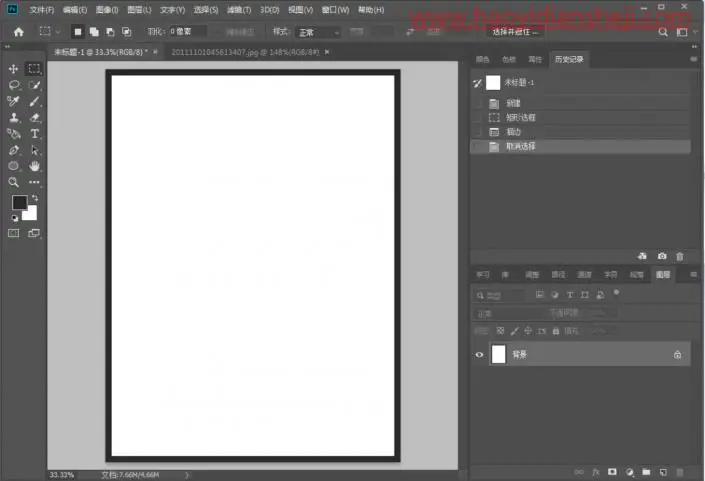Screen dimensions: 705x481
Task: Click the foreground color swatch
Action: tap(19, 202)
